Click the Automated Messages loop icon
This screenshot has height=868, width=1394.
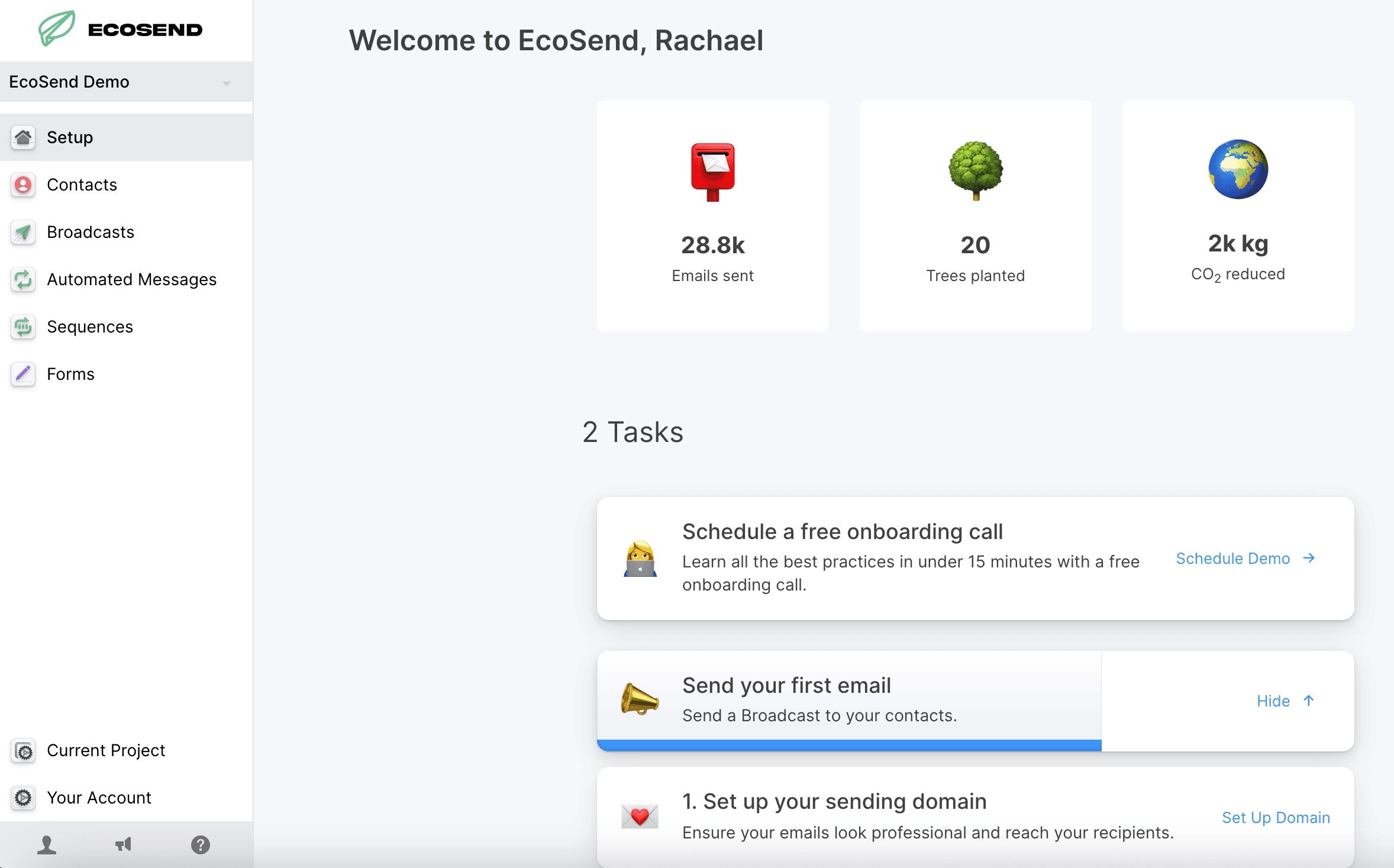tap(23, 279)
